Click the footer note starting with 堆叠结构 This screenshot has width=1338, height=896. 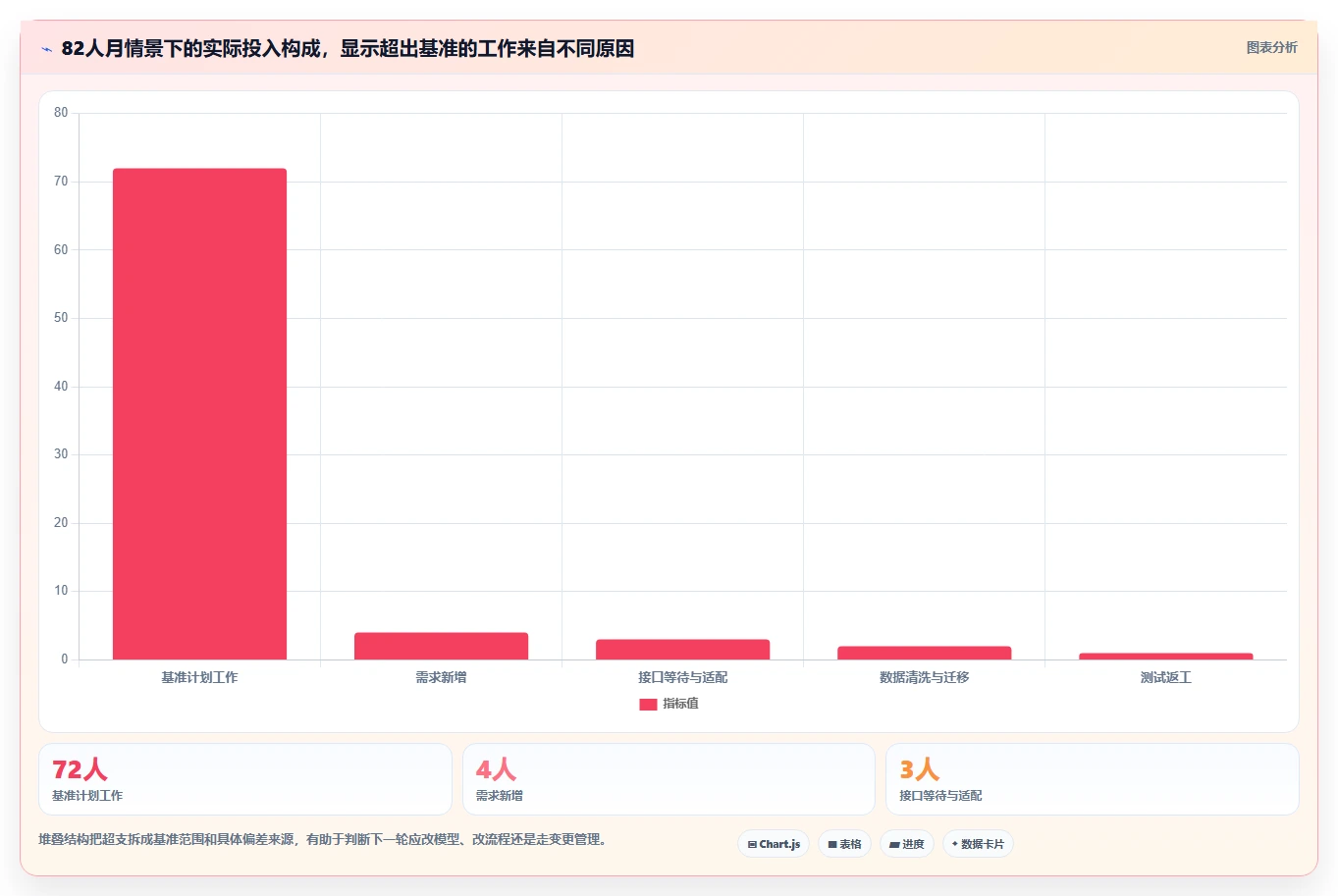point(322,840)
